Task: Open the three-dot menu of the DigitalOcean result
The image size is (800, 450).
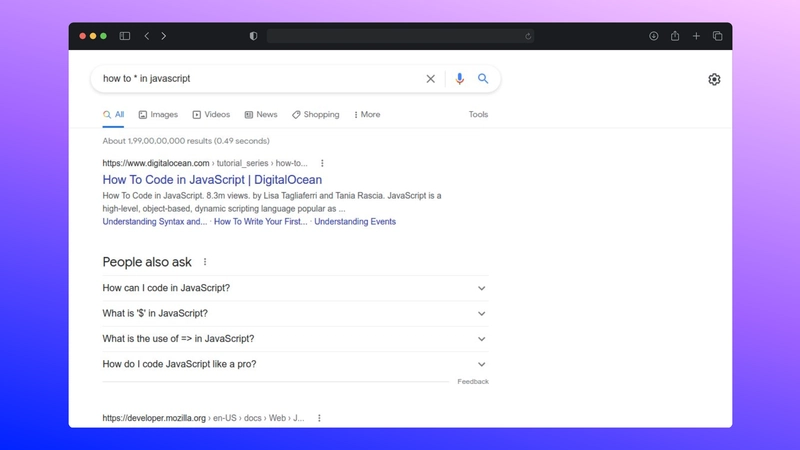Action: [322, 163]
